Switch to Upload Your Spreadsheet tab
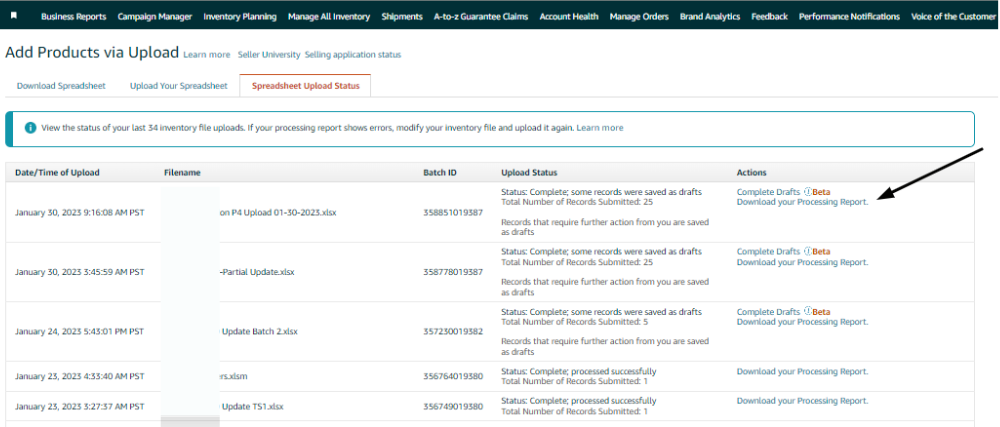Image resolution: width=1000 pixels, height=427 pixels. 179,85
